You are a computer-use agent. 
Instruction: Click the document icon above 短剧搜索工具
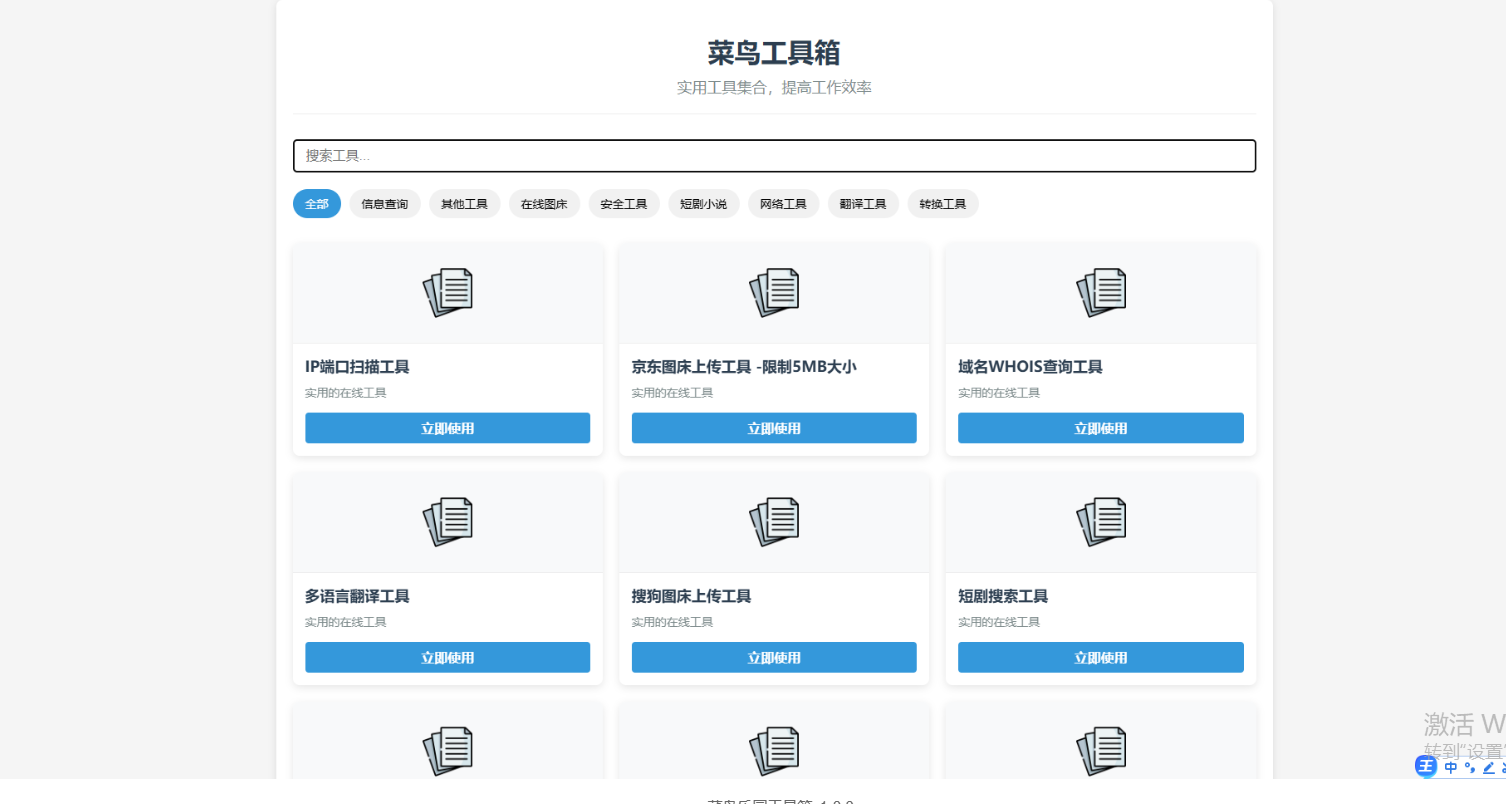(x=1101, y=522)
